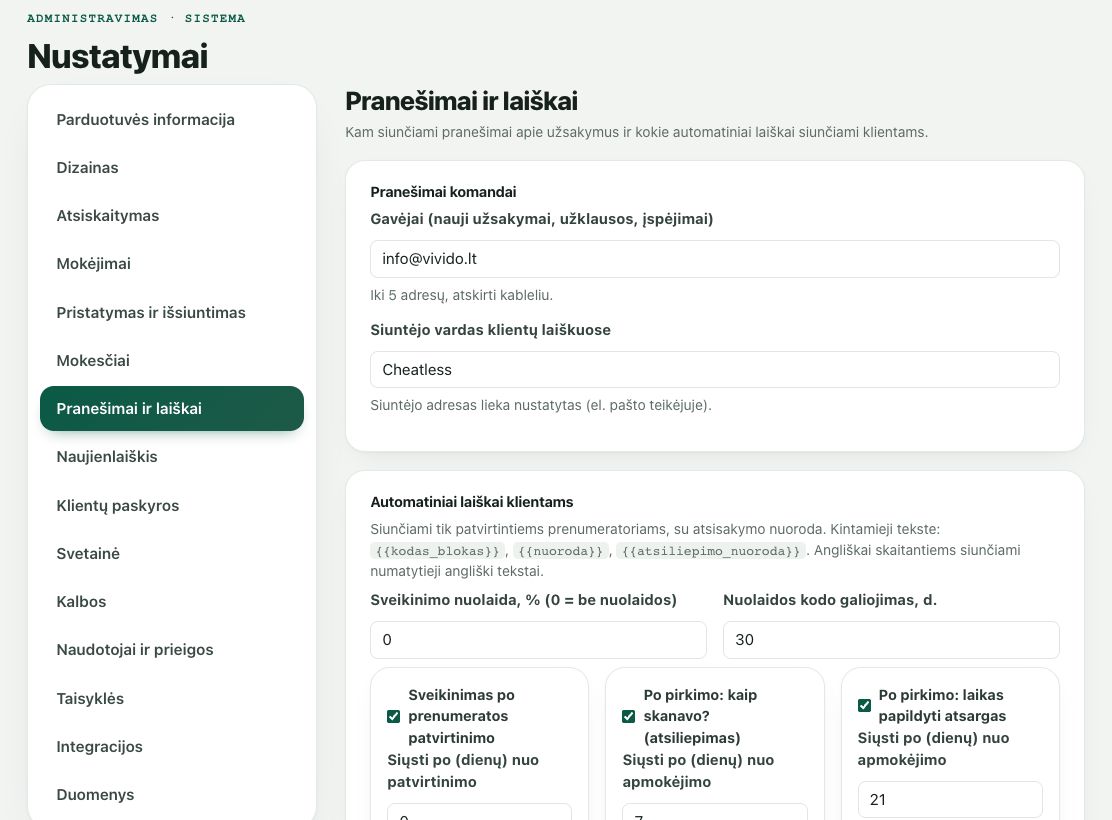This screenshot has height=820, width=1112.
Task: Open Svetainė settings
Action: pos(172,554)
